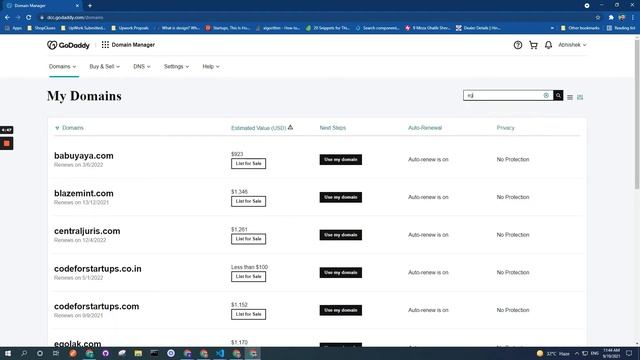
Task: Click Use my domain for babuyaya.com
Action: (340, 160)
